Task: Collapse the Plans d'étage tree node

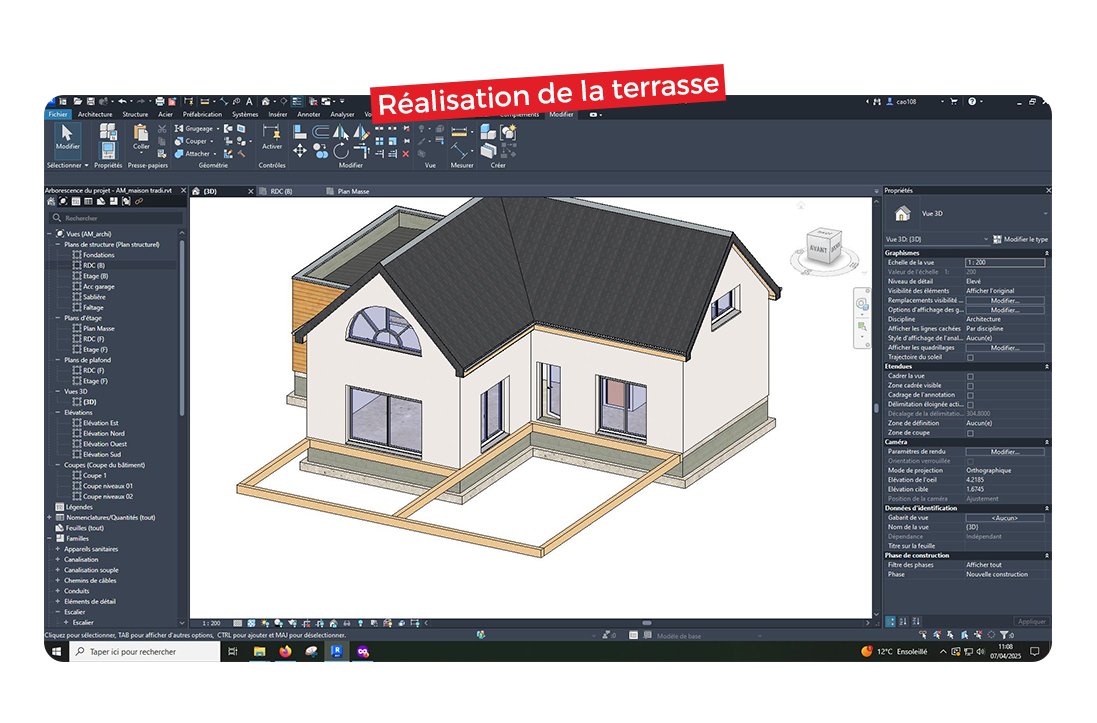Action: click(x=58, y=318)
